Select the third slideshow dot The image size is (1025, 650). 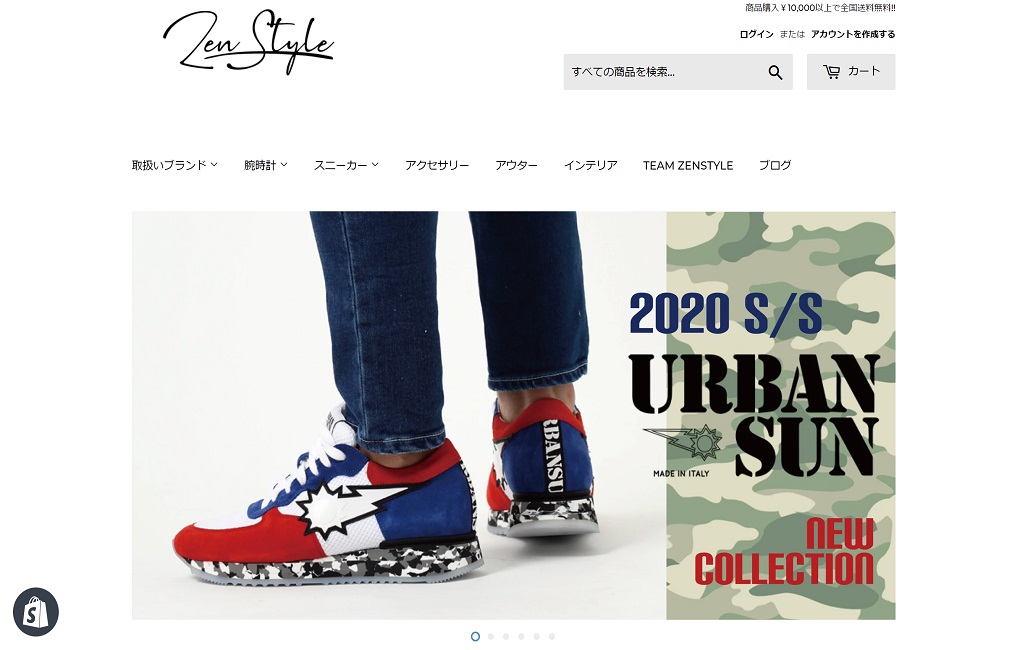pos(506,636)
